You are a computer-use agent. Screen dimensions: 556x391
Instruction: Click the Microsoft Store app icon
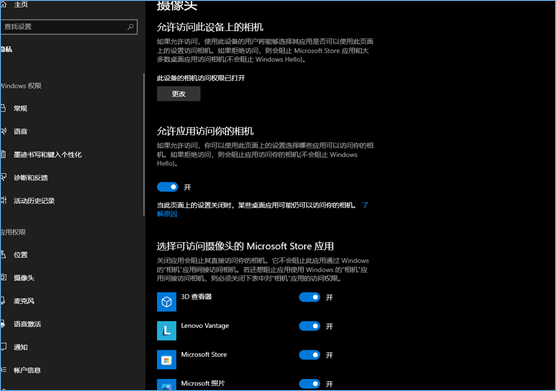[166, 359]
